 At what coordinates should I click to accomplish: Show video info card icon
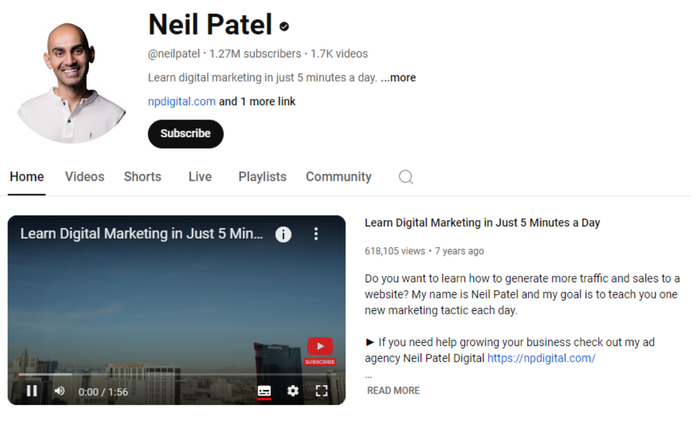[283, 234]
